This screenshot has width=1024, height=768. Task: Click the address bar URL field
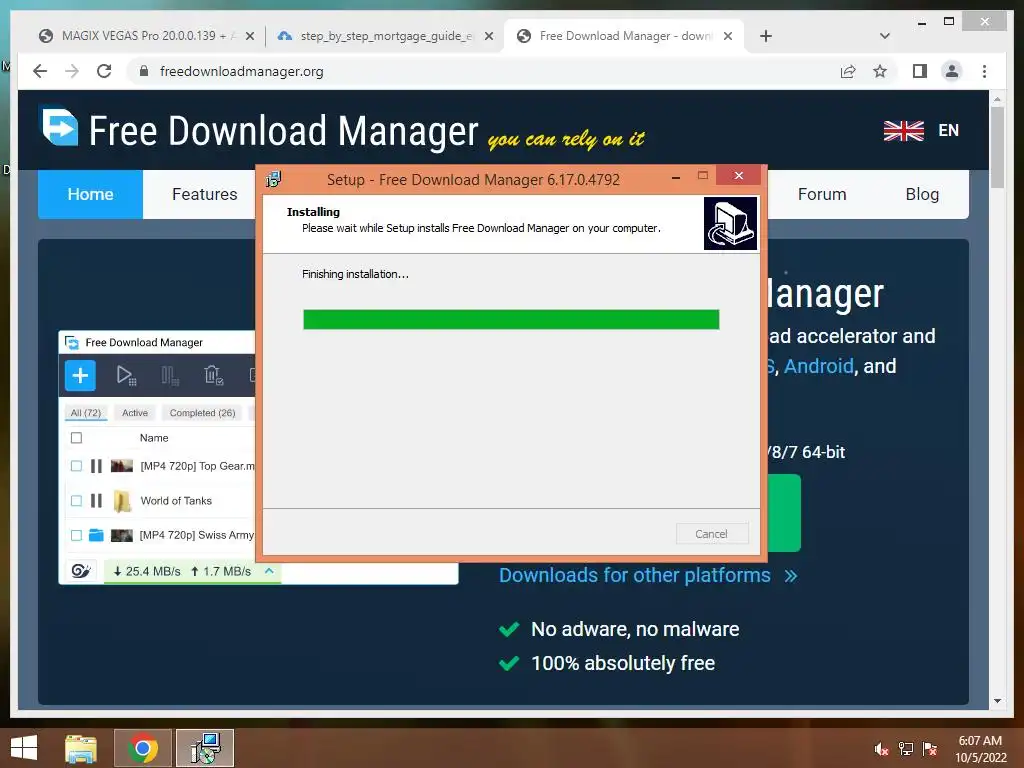tap(483, 71)
